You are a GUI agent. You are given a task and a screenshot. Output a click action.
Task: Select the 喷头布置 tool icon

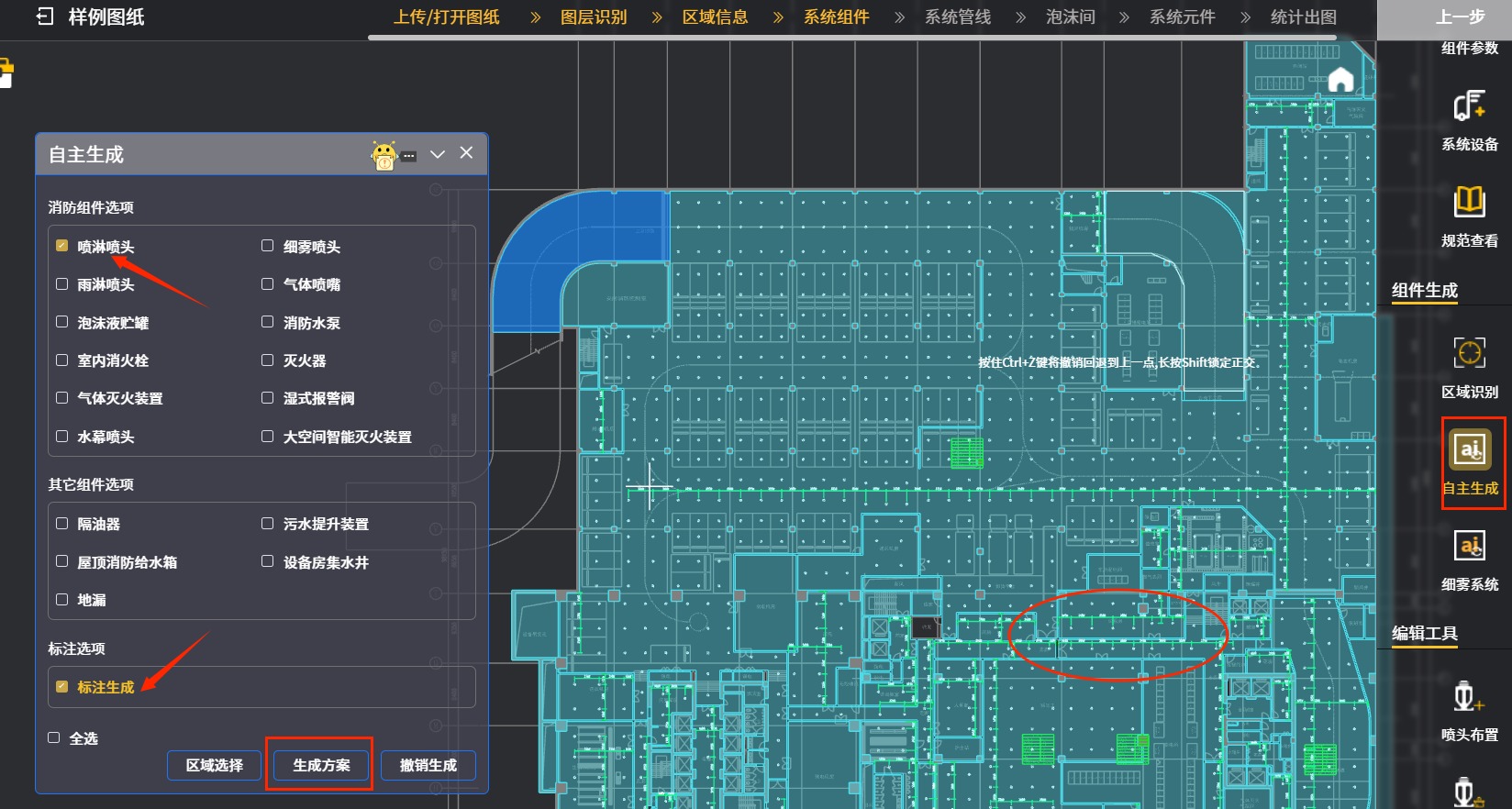pyautogui.click(x=1467, y=696)
